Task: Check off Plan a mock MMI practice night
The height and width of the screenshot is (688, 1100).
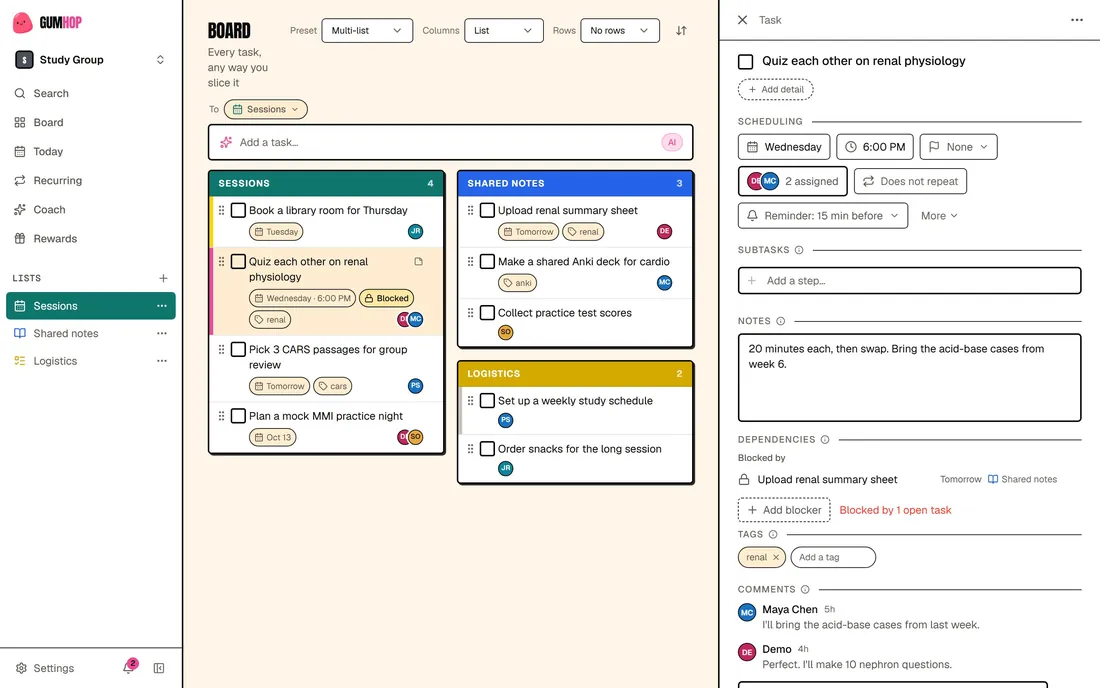Action: pos(239,416)
